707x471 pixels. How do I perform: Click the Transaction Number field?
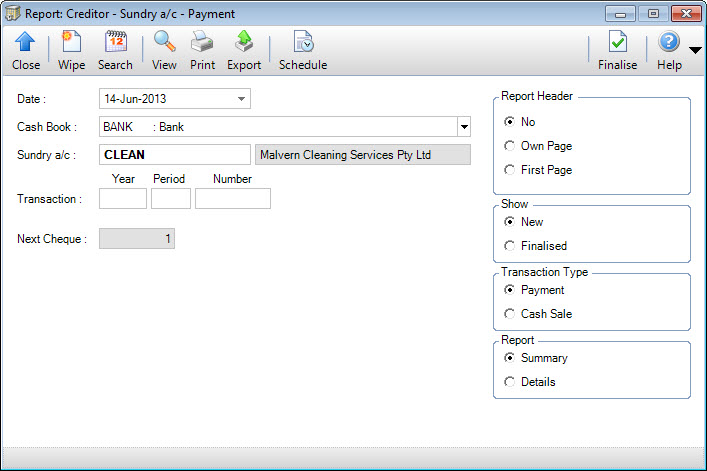[x=233, y=199]
